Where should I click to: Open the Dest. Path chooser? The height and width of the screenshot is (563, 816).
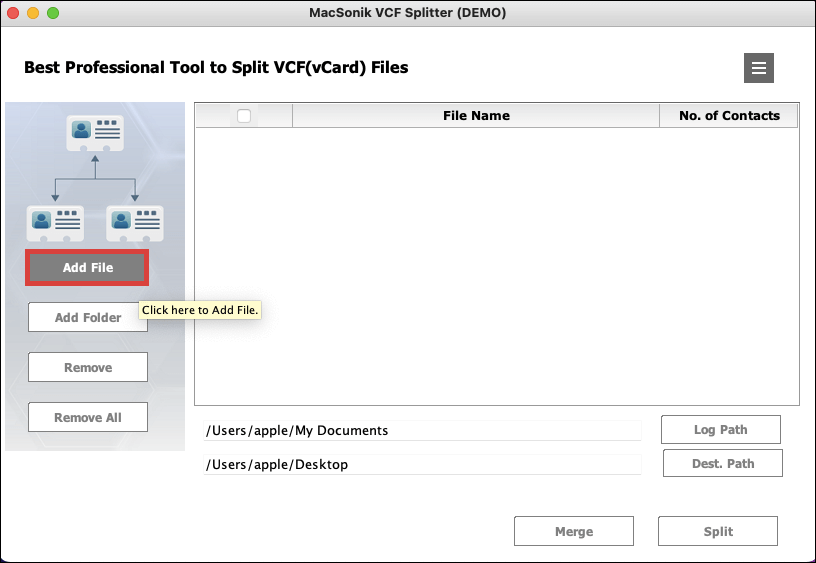723,464
